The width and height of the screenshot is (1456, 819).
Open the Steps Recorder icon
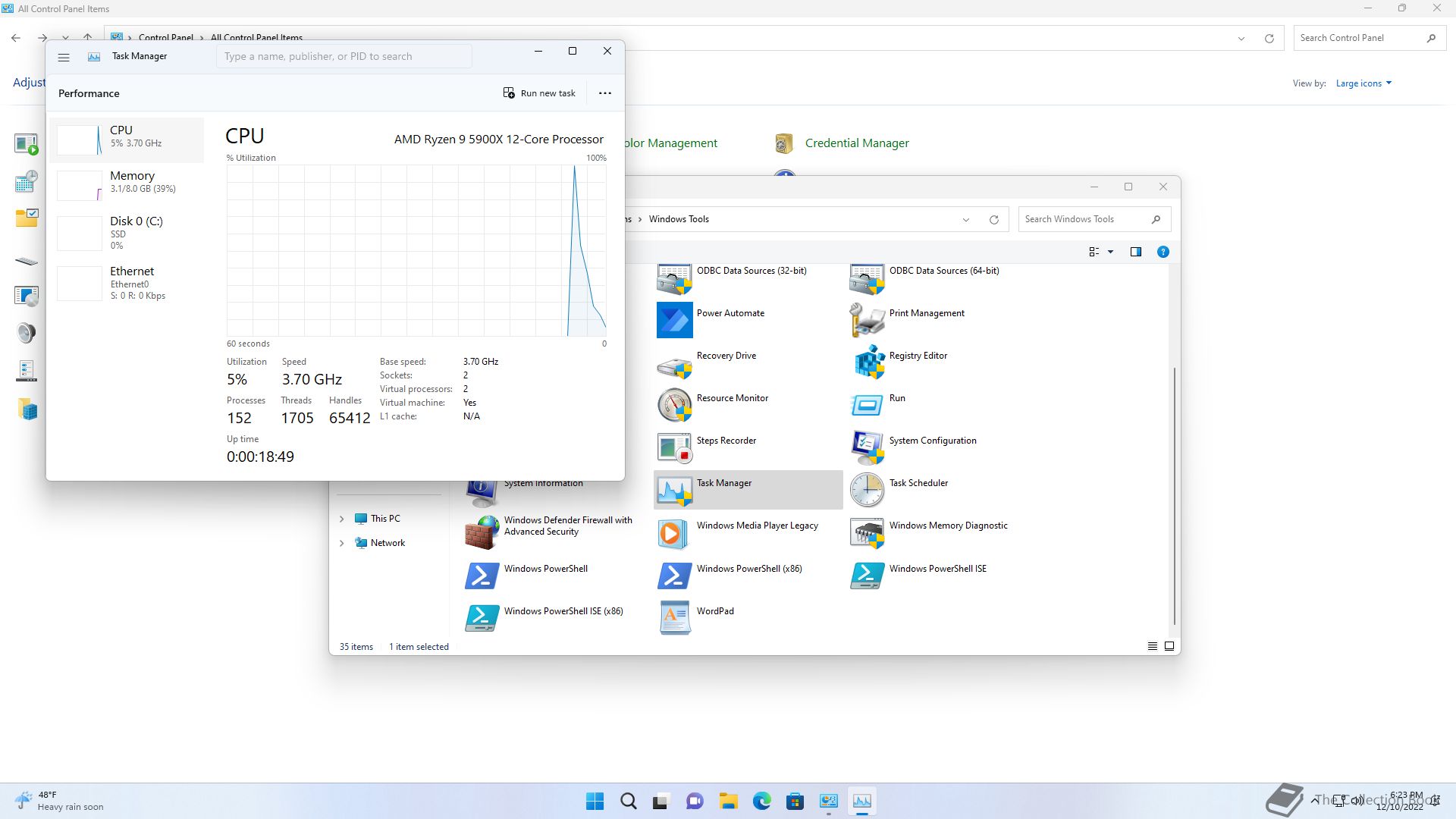tap(674, 447)
